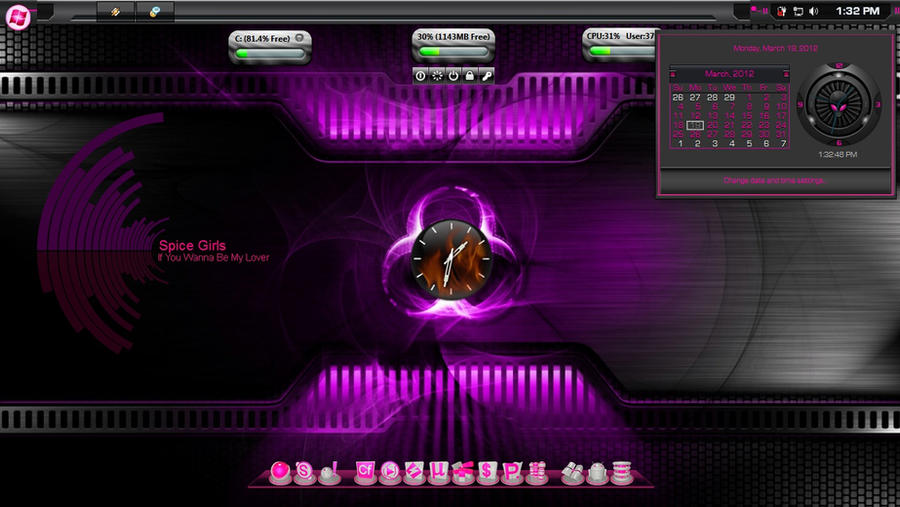Screen dimensions: 900x507
Task: Open the first pinned taskbar application
Action: (115, 11)
